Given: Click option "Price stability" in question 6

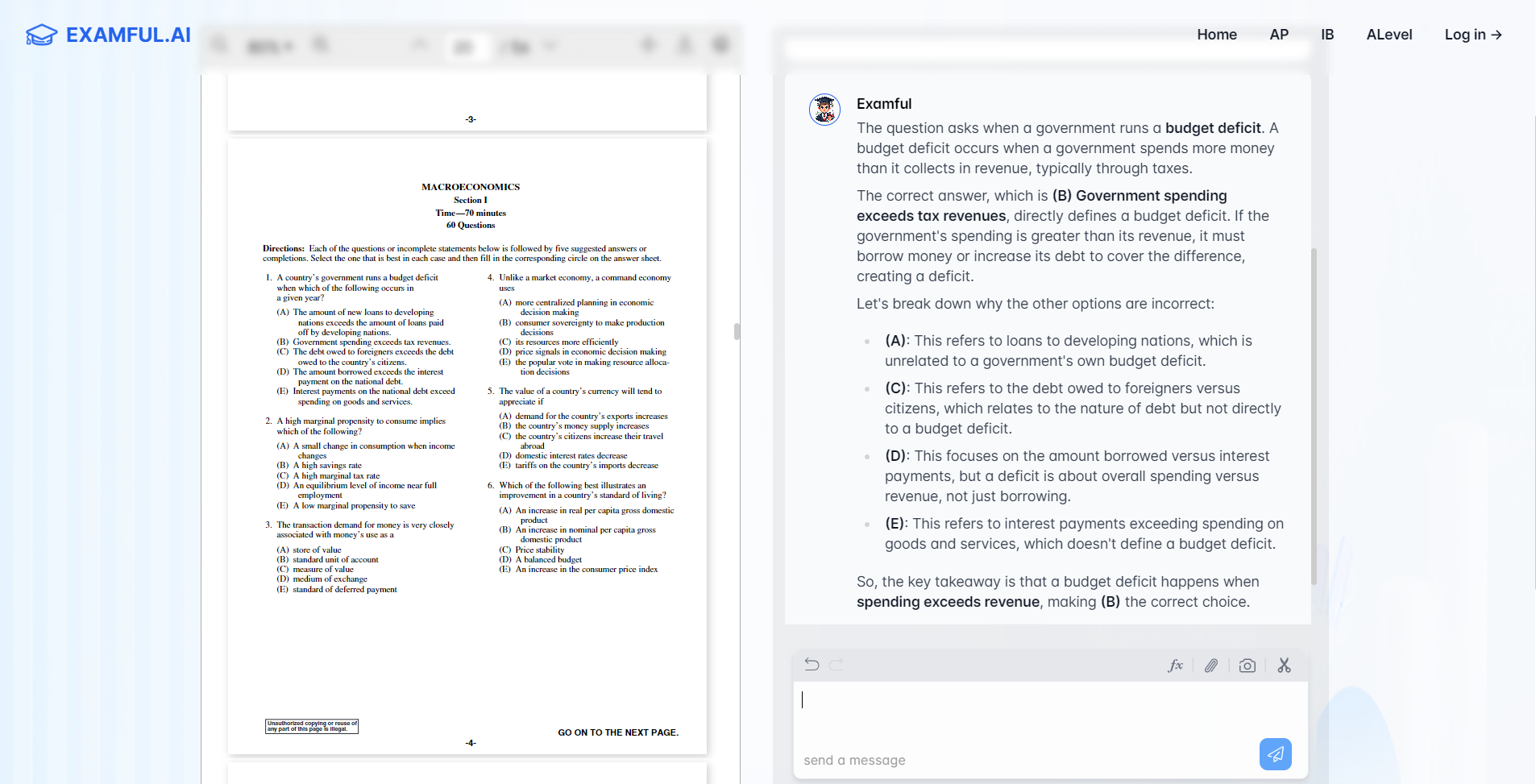Looking at the screenshot, I should [x=540, y=550].
